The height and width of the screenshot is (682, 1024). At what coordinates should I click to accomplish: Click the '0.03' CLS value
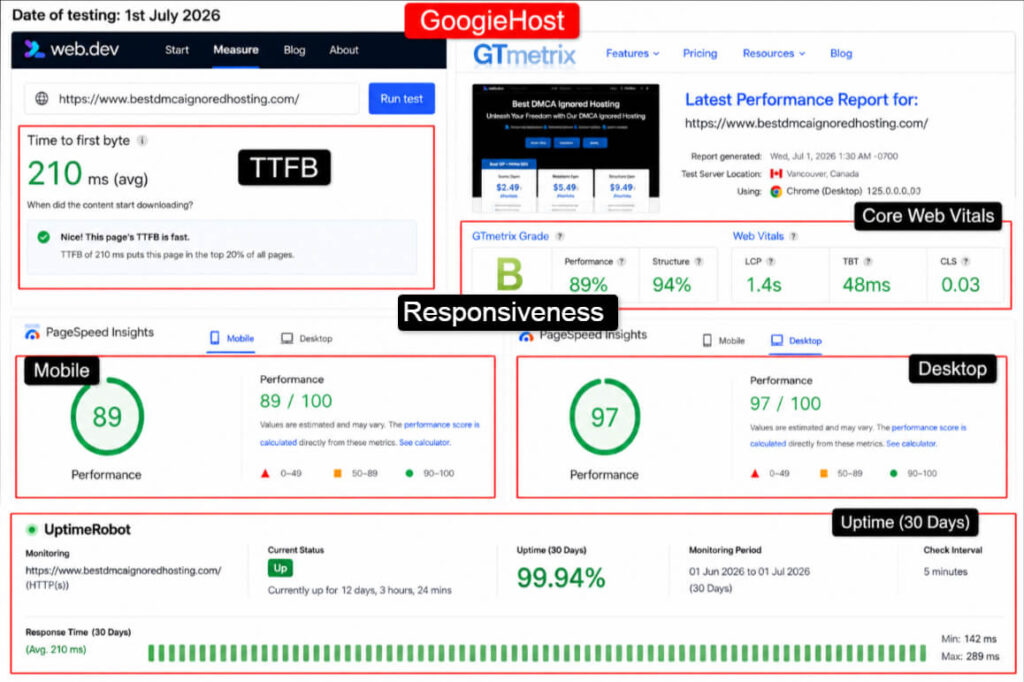click(x=960, y=285)
